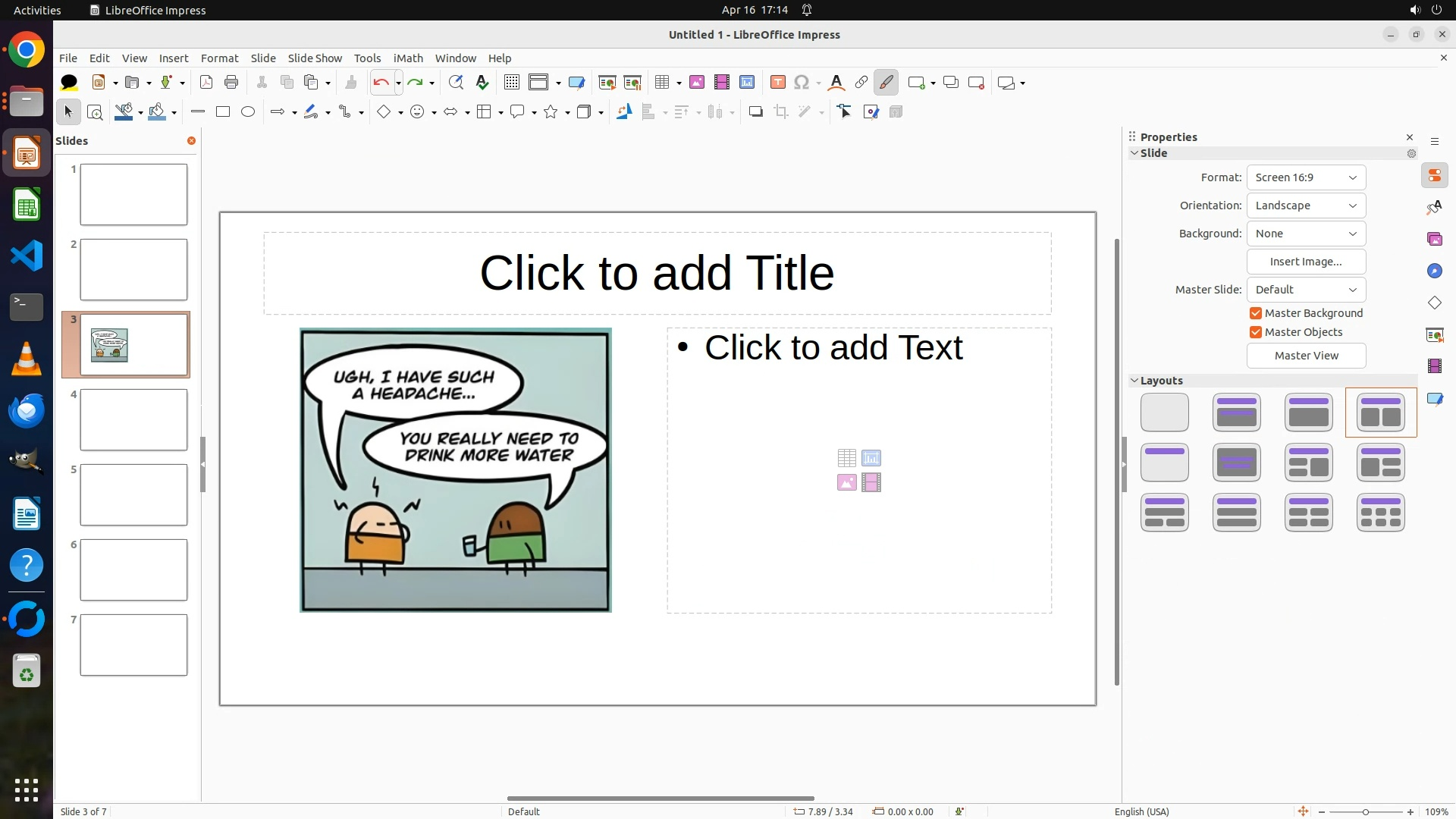Select the Ellipse drawing tool
Viewport: 1456px width, 819px height.
point(248,112)
